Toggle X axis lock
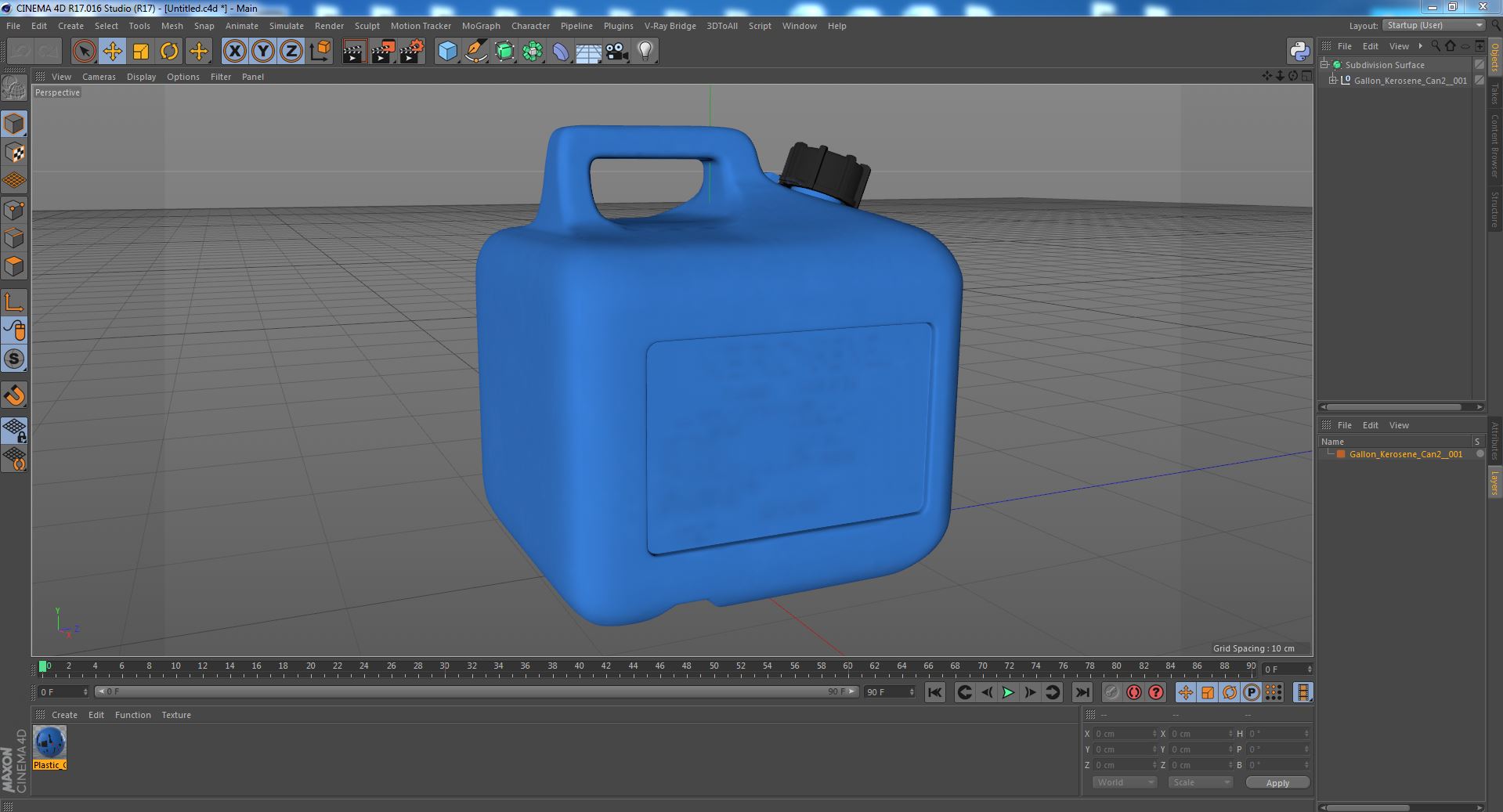Image resolution: width=1503 pixels, height=812 pixels. [x=234, y=52]
